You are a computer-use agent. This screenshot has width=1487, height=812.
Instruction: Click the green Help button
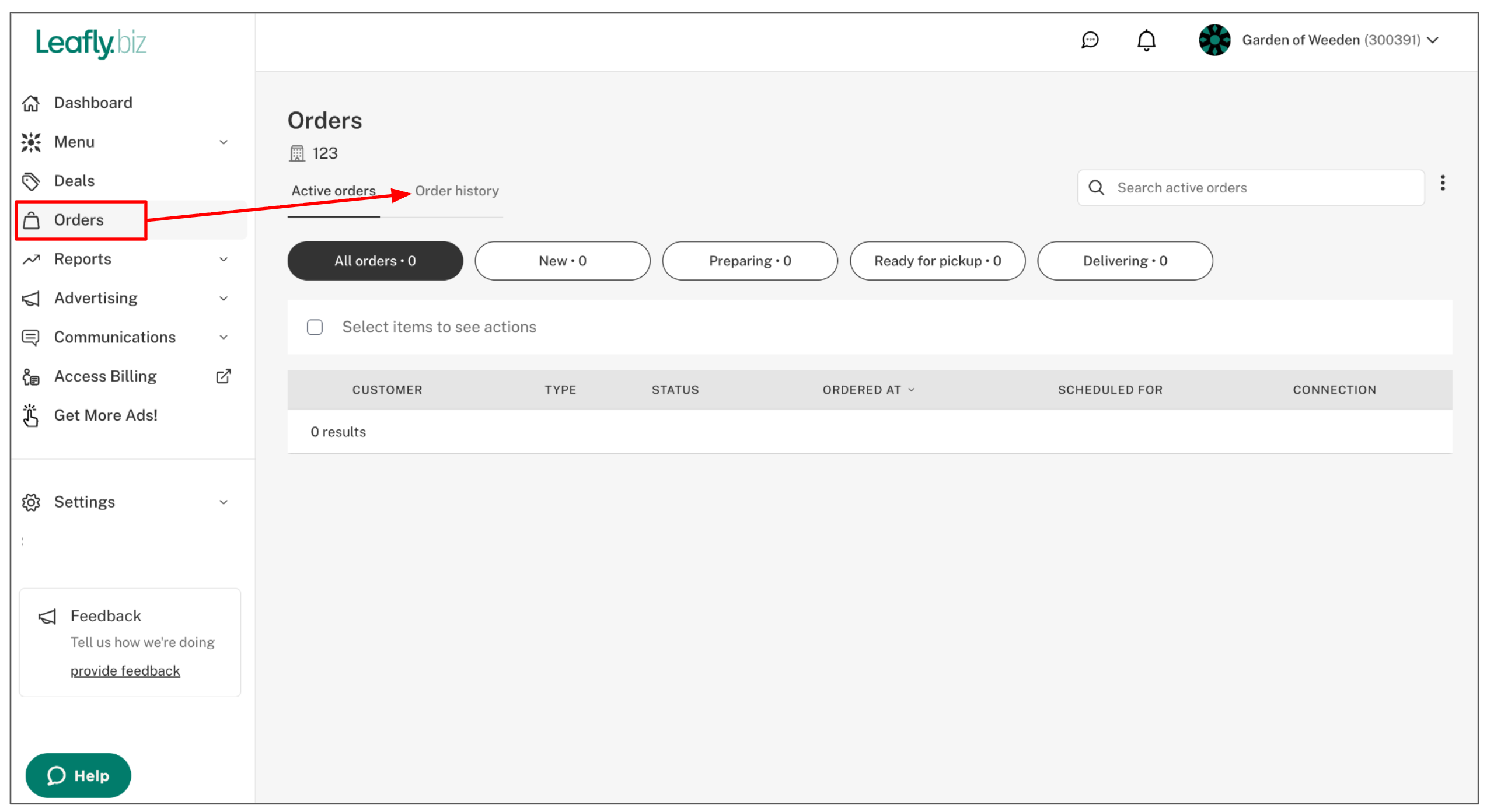point(78,775)
